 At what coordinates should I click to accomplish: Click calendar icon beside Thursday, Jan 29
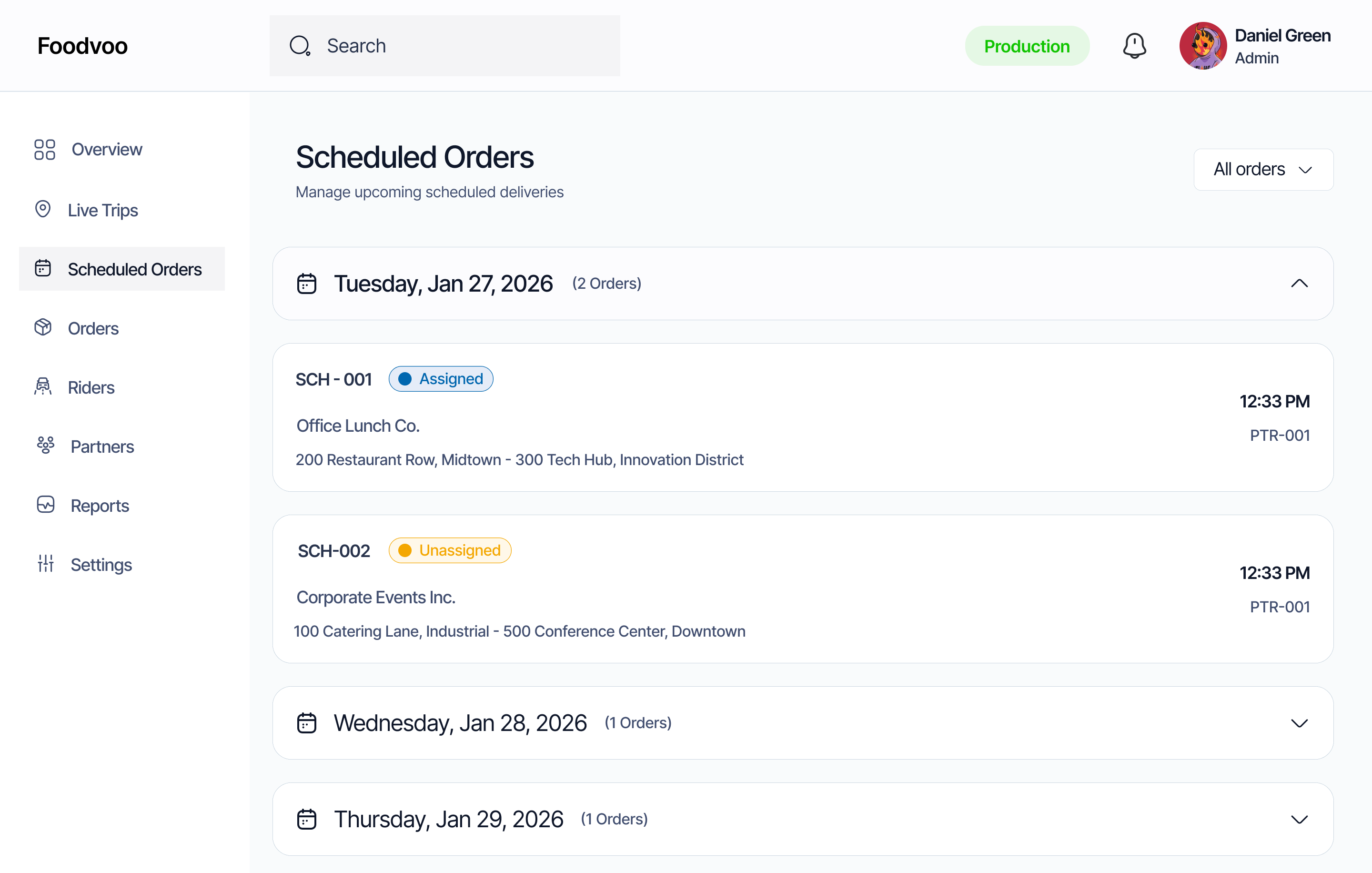(306, 819)
